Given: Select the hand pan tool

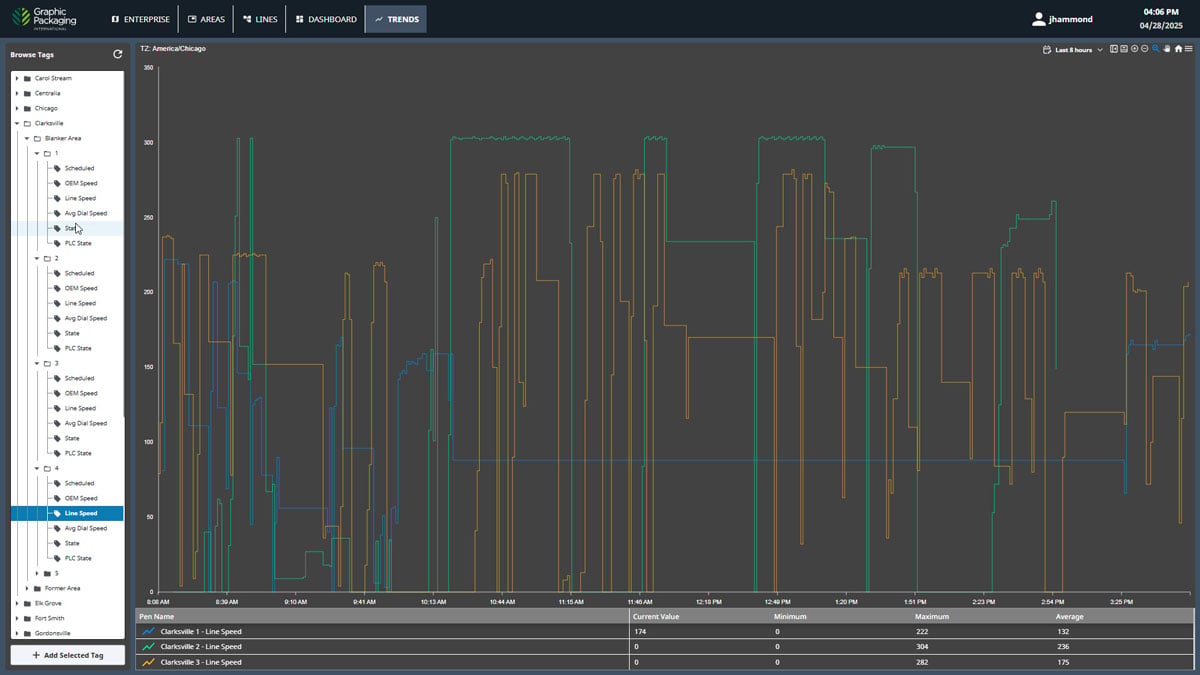Looking at the screenshot, I should click(x=1166, y=49).
